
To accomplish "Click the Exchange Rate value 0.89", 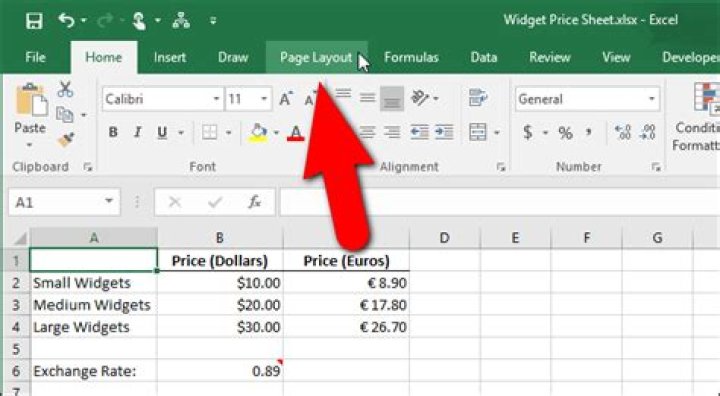I will point(220,371).
